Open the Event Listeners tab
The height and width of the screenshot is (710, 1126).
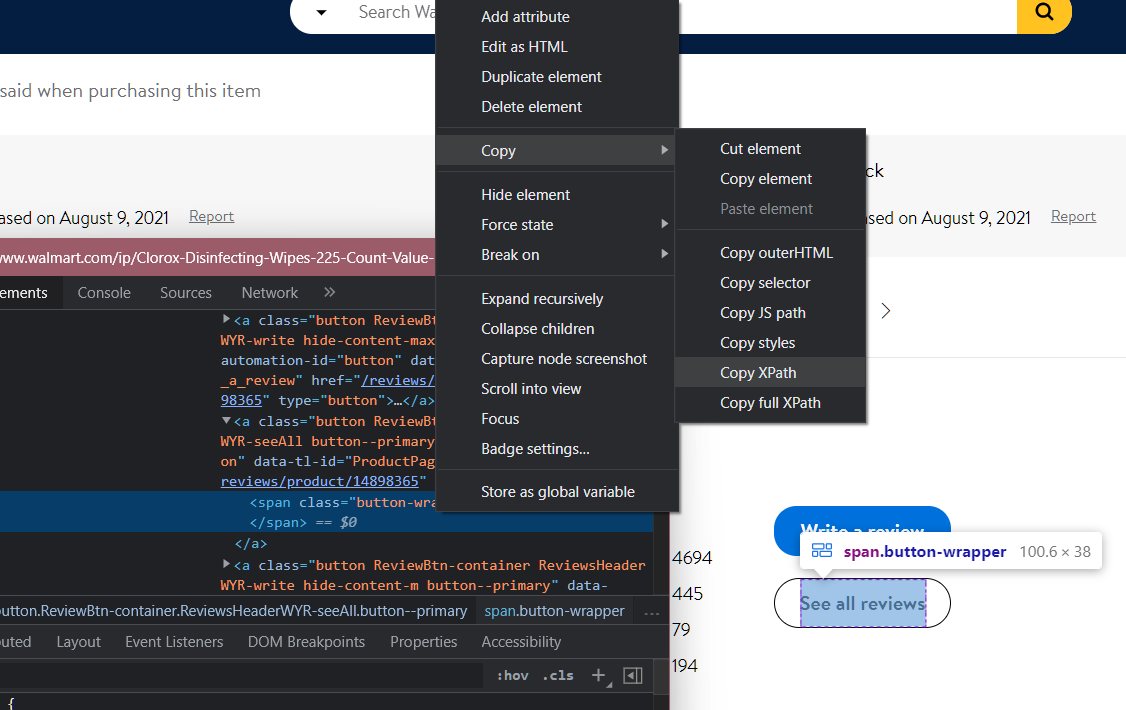(x=174, y=642)
